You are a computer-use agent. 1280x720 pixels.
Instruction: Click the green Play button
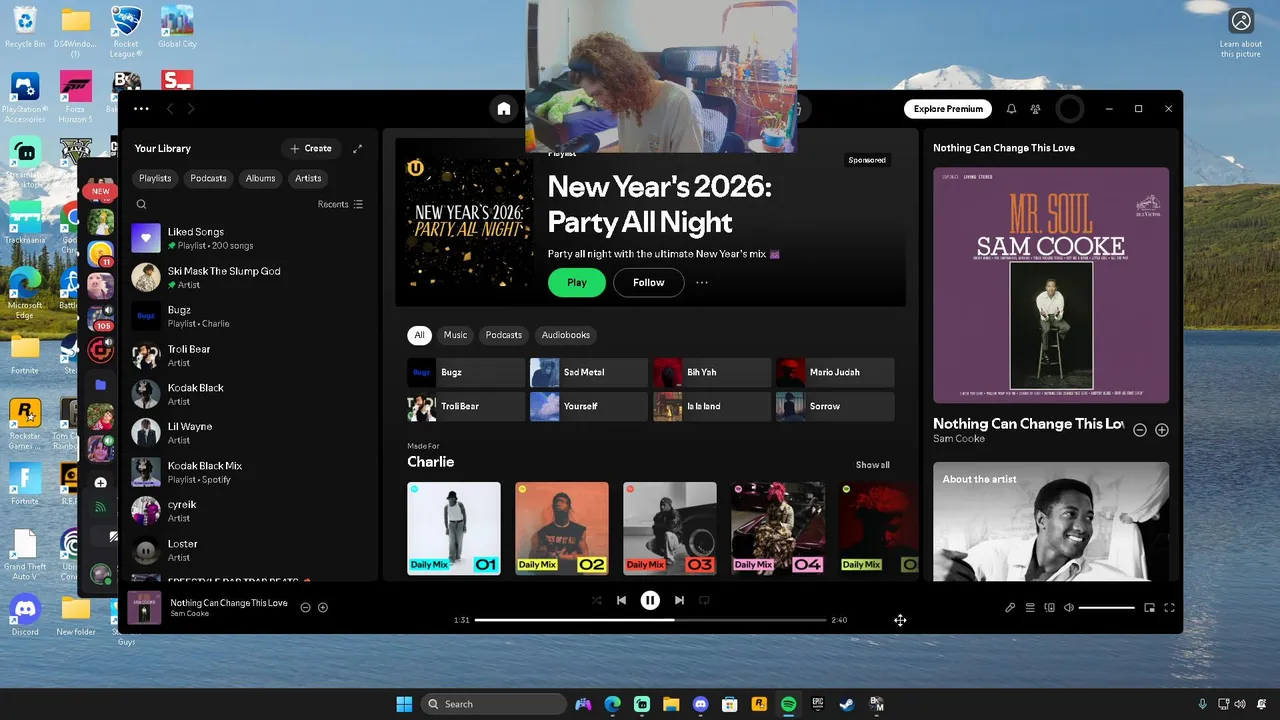tap(577, 282)
